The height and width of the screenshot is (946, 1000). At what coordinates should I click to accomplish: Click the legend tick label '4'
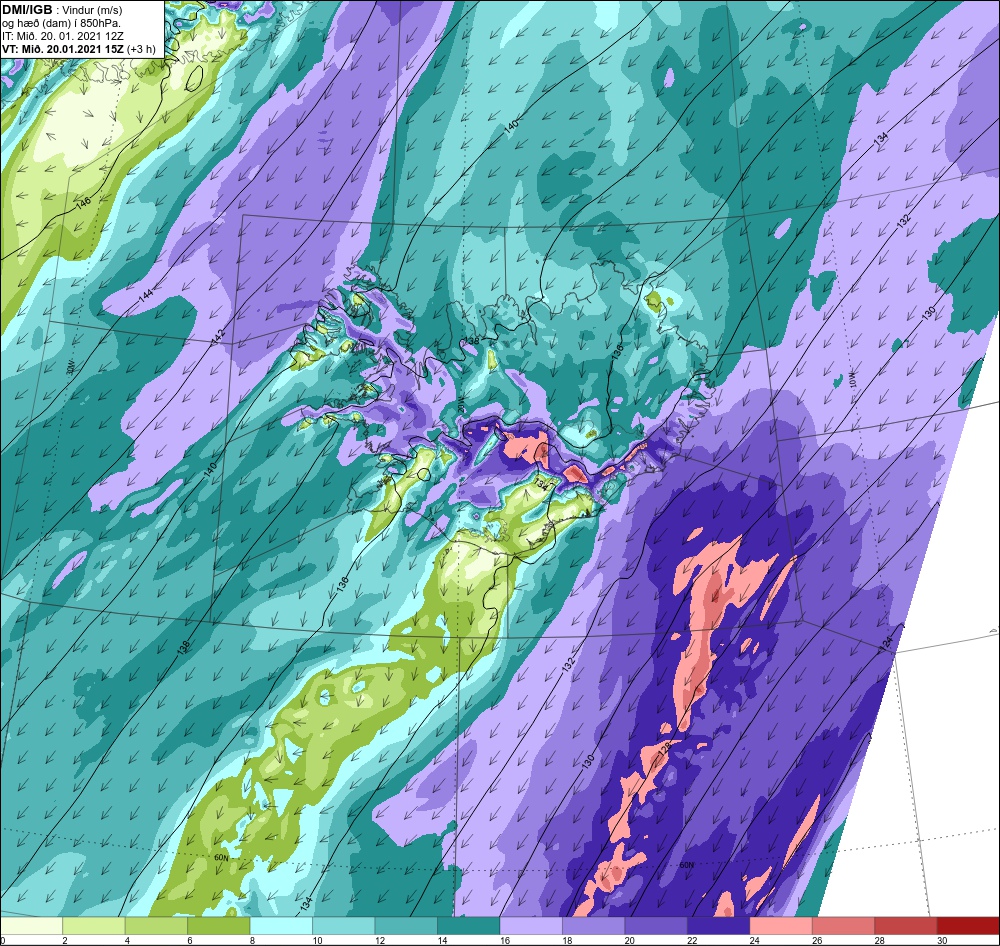coord(127,940)
